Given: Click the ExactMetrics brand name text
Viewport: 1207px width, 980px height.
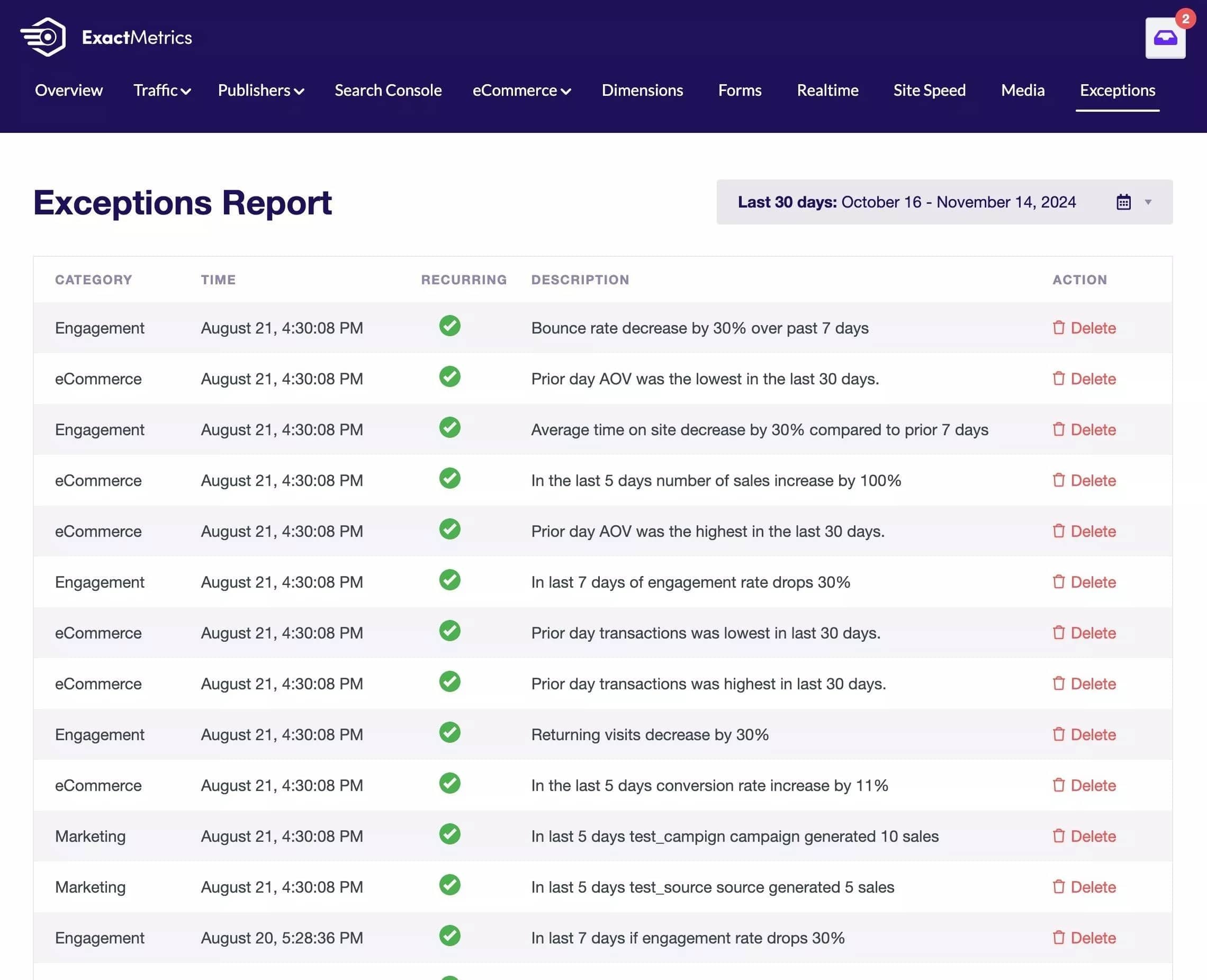Looking at the screenshot, I should [x=137, y=38].
